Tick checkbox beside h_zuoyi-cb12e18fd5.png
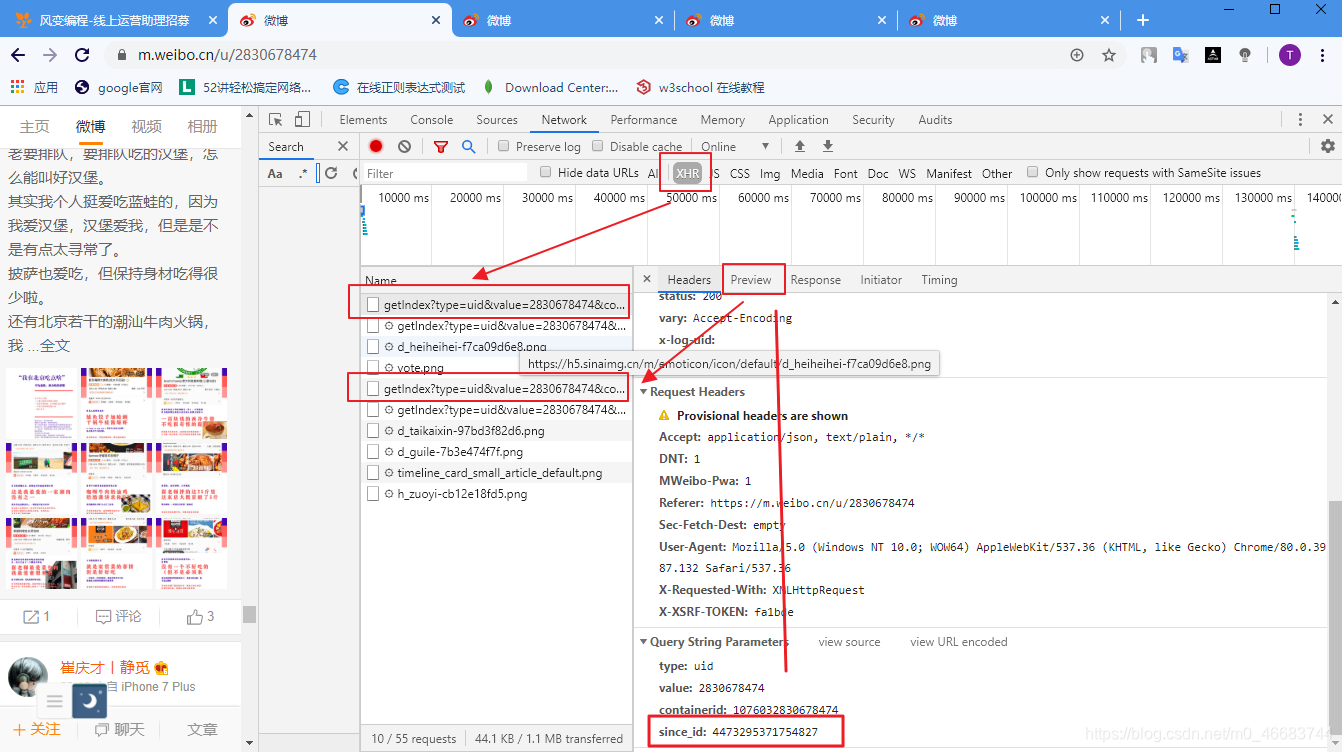 point(373,494)
